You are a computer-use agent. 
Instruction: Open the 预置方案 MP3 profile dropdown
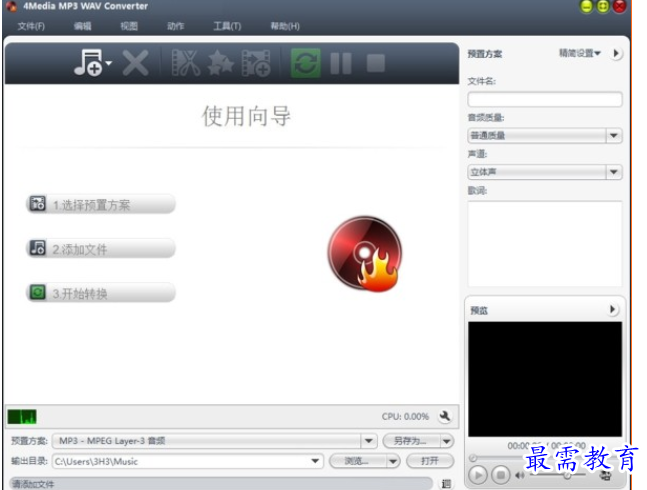pos(368,441)
